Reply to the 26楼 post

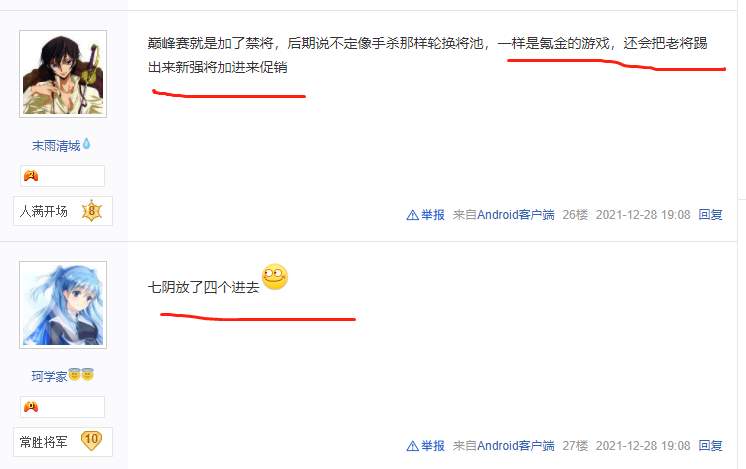(x=710, y=215)
